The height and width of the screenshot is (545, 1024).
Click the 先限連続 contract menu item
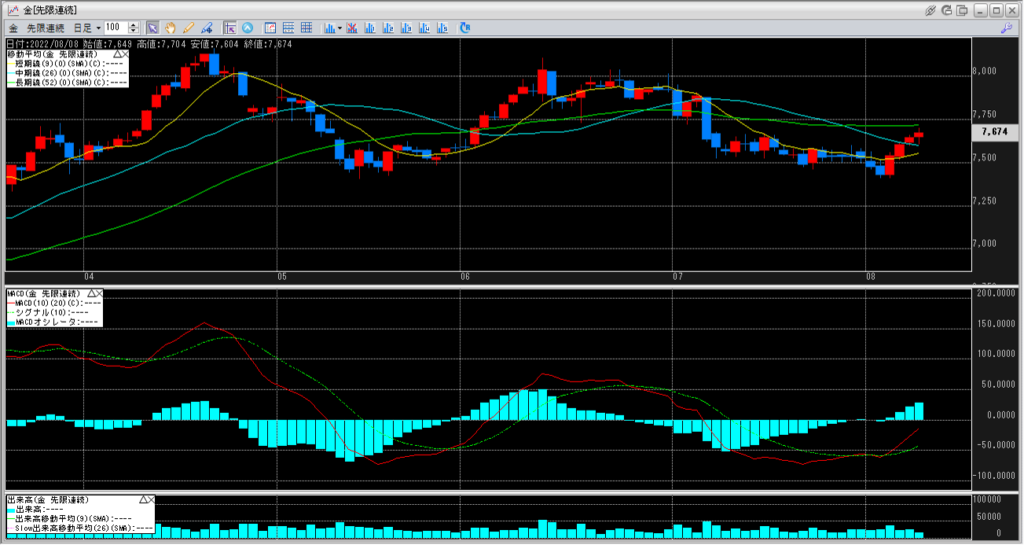44,27
